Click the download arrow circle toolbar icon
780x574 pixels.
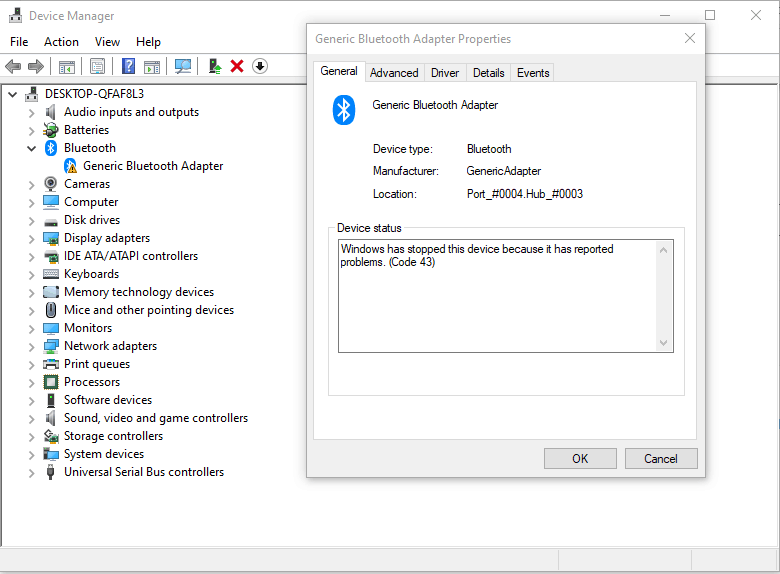click(x=260, y=66)
